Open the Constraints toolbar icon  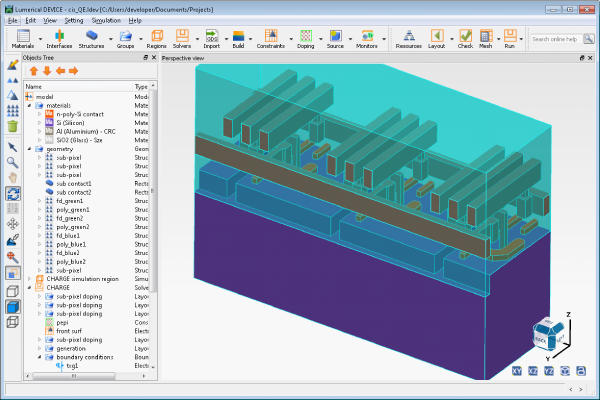coord(271,39)
